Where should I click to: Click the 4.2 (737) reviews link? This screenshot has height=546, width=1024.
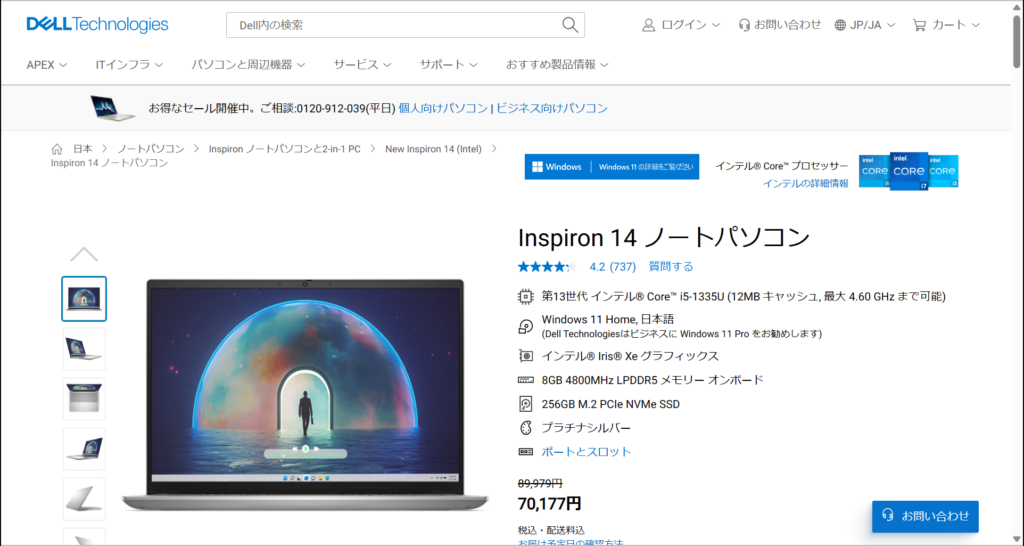(613, 266)
